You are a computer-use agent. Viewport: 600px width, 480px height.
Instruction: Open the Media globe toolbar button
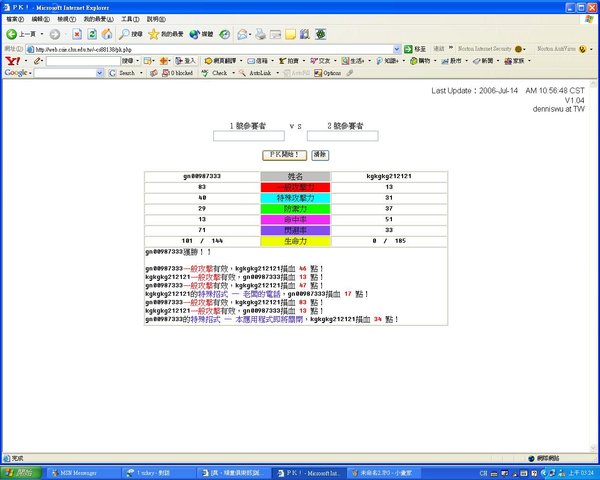(201, 34)
